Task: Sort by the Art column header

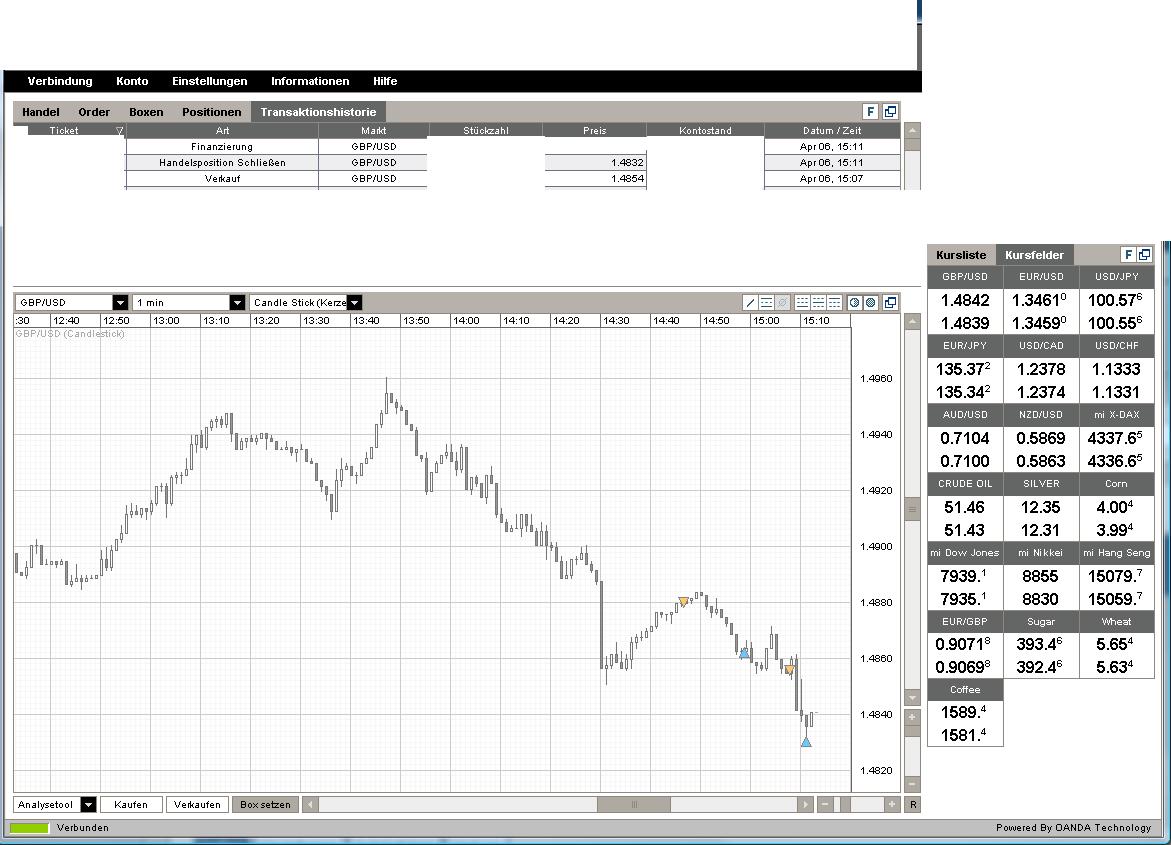Action: tap(222, 131)
